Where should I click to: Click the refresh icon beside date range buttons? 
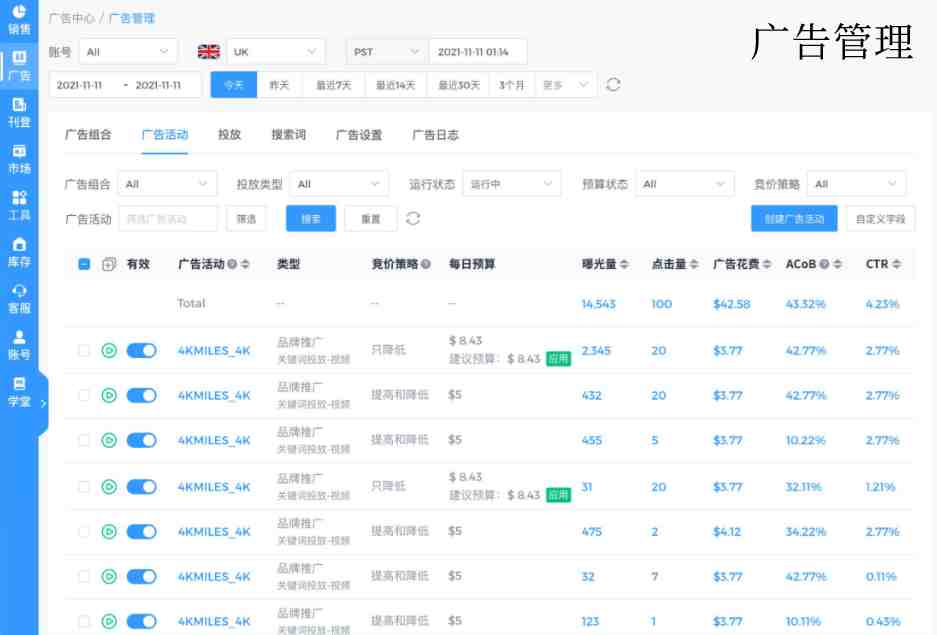tap(614, 85)
